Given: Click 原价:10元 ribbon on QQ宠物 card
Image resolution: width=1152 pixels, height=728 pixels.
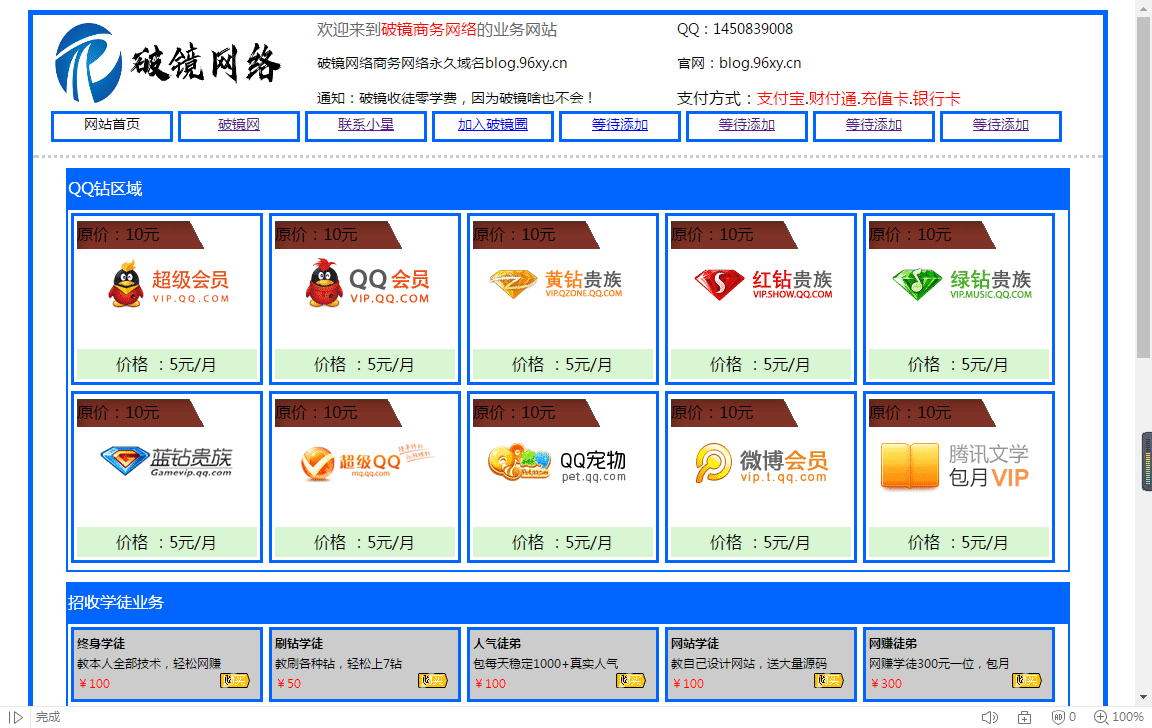Looking at the screenshot, I should pos(535,413).
